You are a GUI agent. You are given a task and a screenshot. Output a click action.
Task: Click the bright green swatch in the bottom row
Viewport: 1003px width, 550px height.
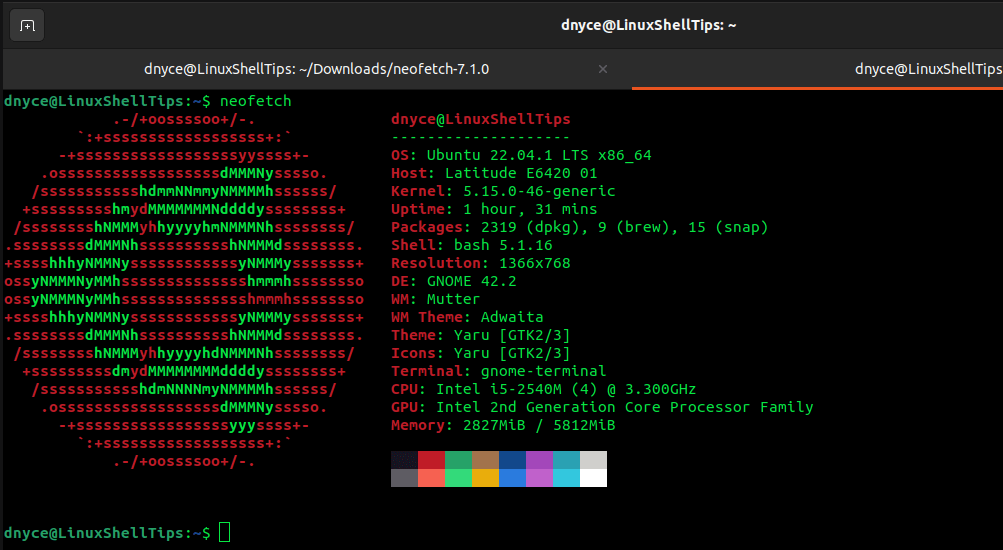[x=458, y=478]
